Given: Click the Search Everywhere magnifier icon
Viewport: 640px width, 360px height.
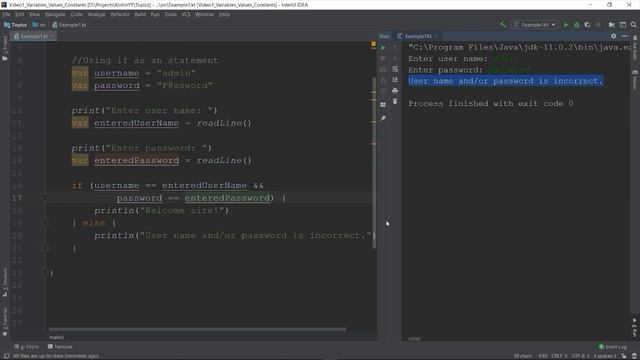Looking at the screenshot, I should click(633, 25).
